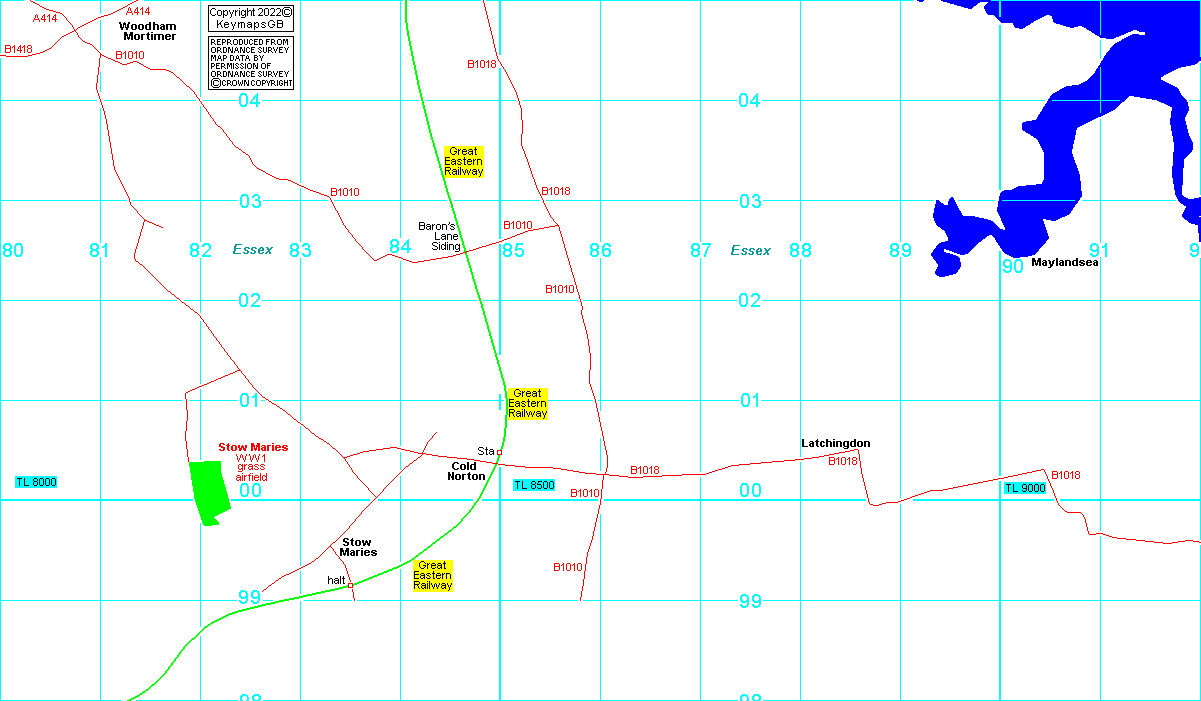Viewport: 1201px width, 701px height.
Task: Click the Cold Norton village name
Action: tap(466, 471)
